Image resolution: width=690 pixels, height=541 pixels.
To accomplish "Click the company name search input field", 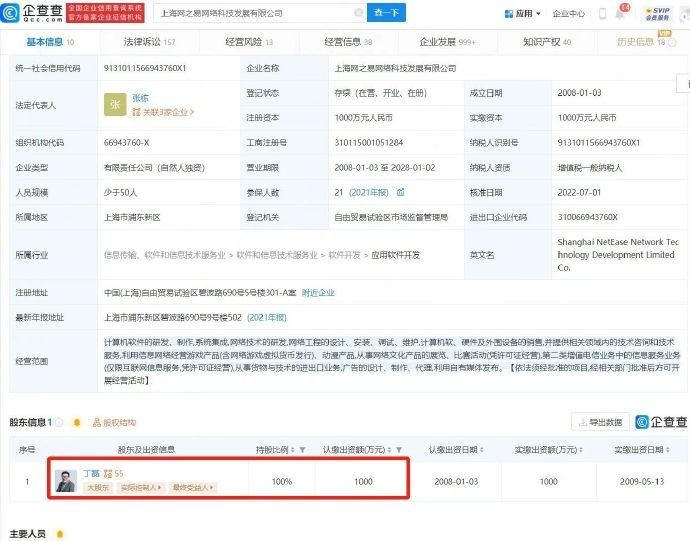I will pos(255,13).
